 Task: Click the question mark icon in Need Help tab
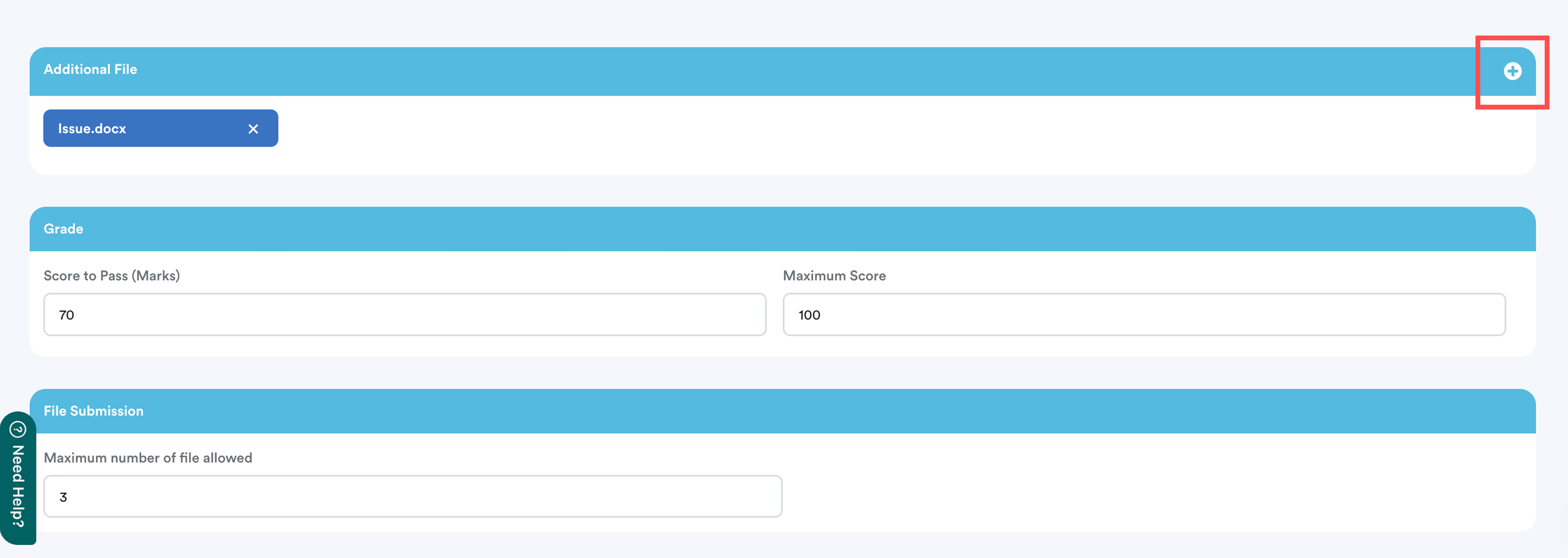[18, 430]
